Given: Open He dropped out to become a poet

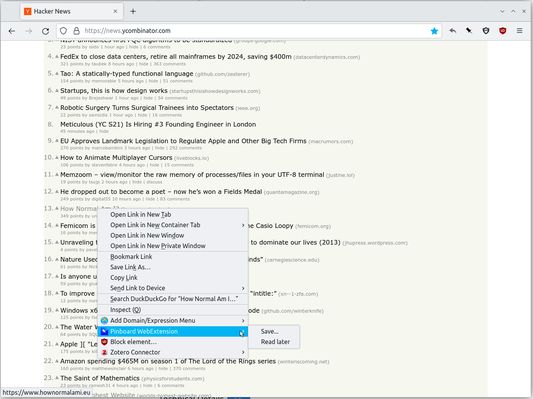Looking at the screenshot, I should coord(161,192).
